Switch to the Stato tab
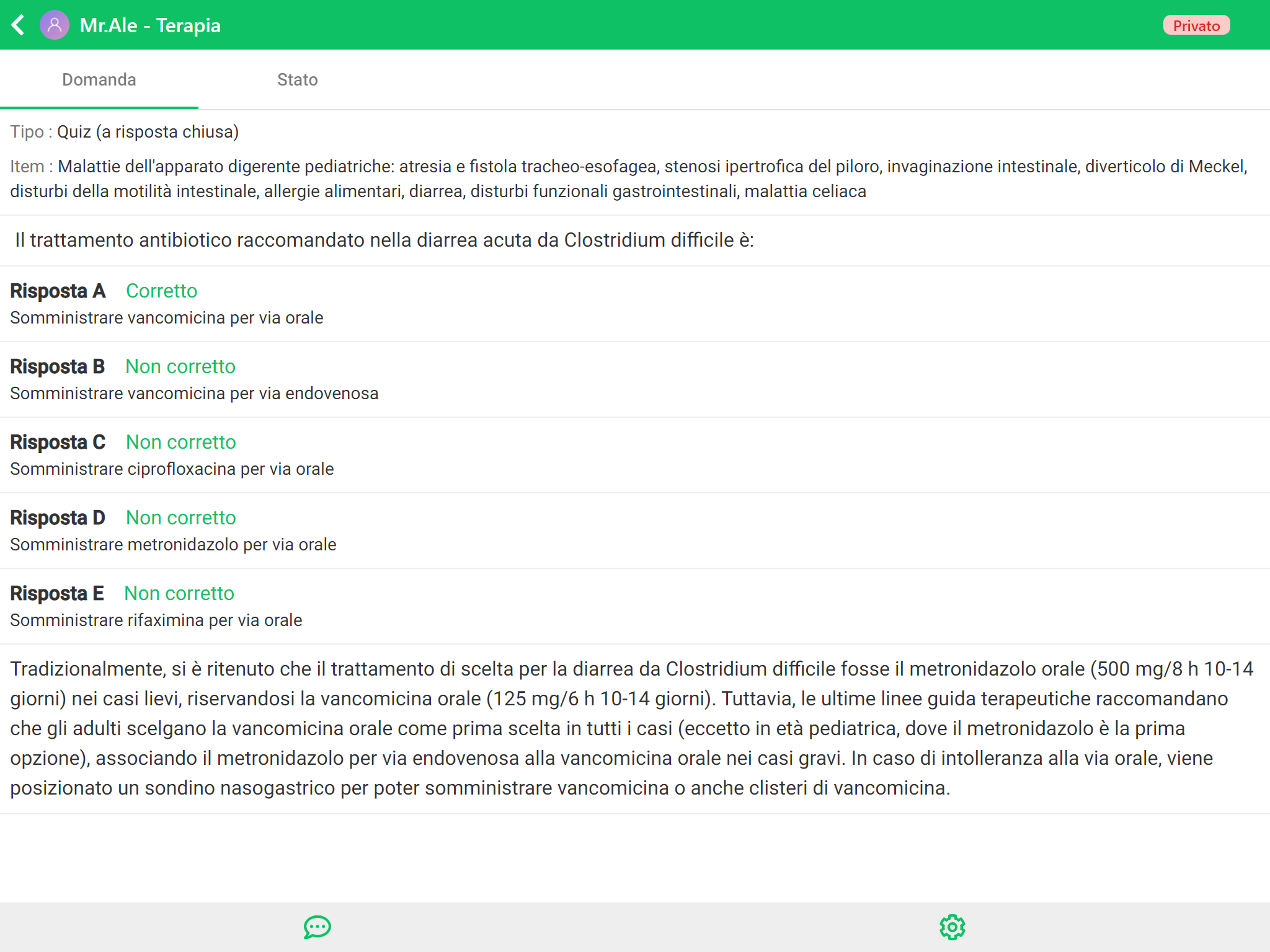 (x=297, y=80)
